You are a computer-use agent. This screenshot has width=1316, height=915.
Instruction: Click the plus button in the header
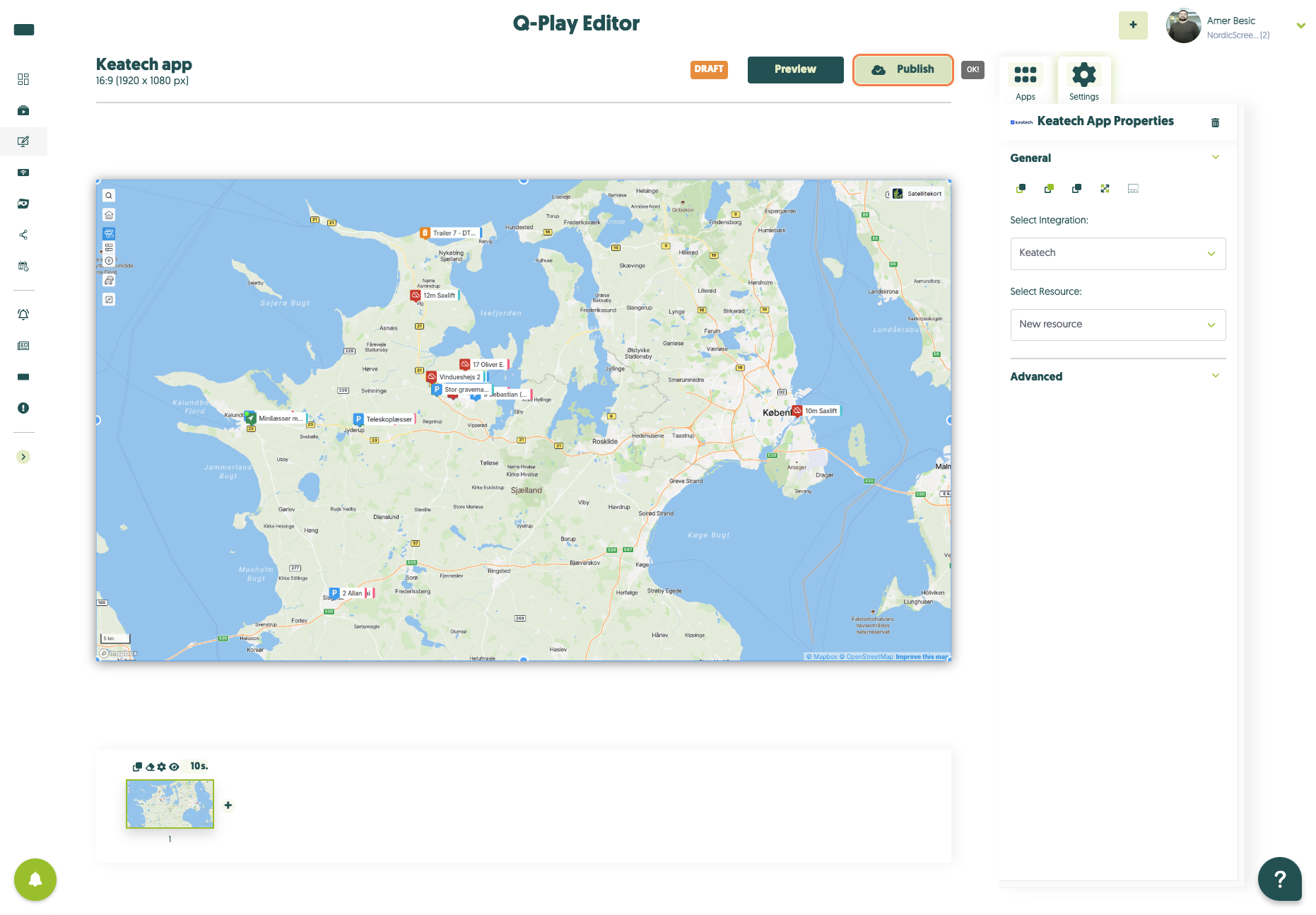point(1133,25)
